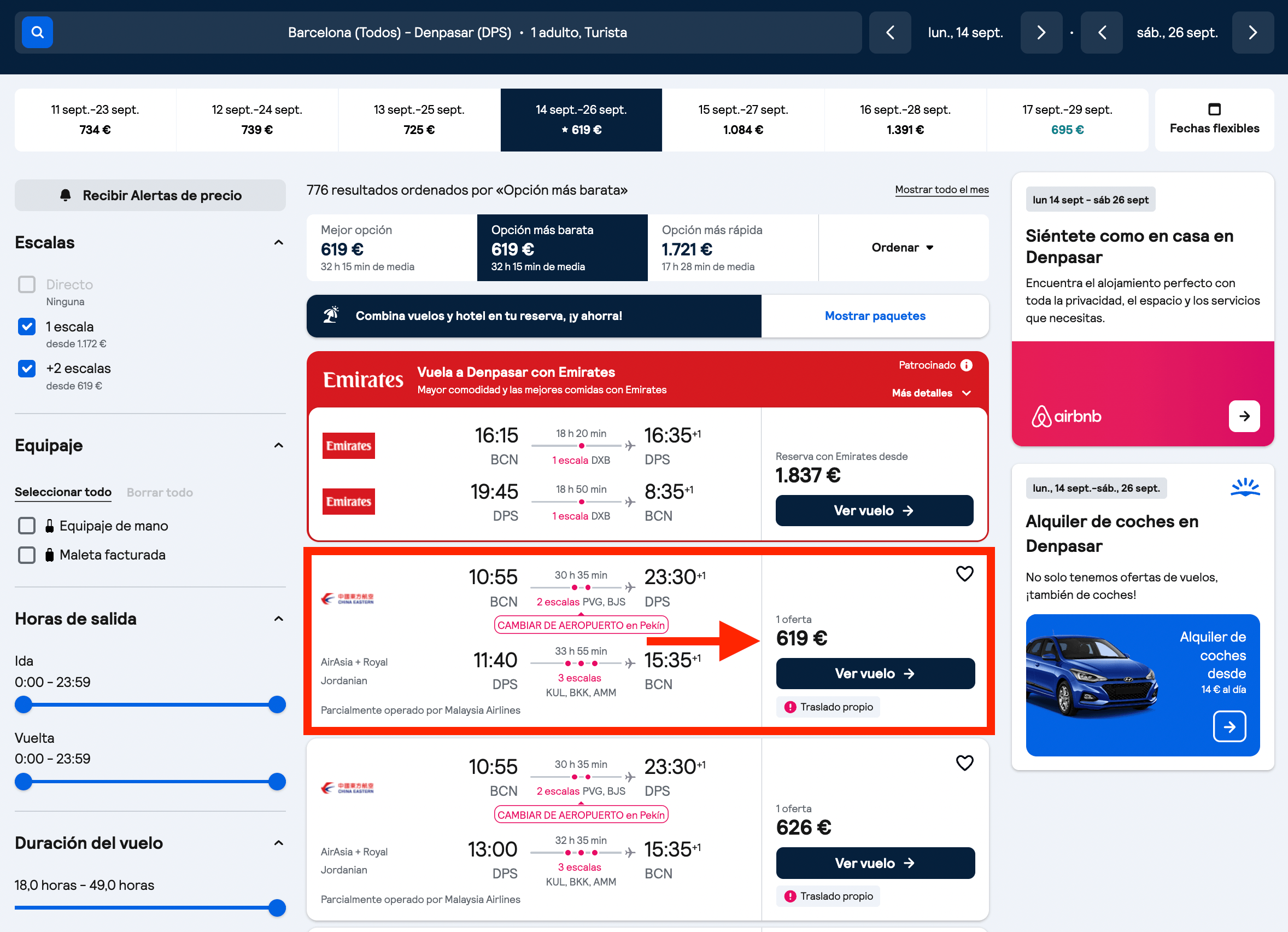This screenshot has height=932, width=1288.
Task: Click Ver vuelo for the 626 € offer
Action: click(875, 863)
